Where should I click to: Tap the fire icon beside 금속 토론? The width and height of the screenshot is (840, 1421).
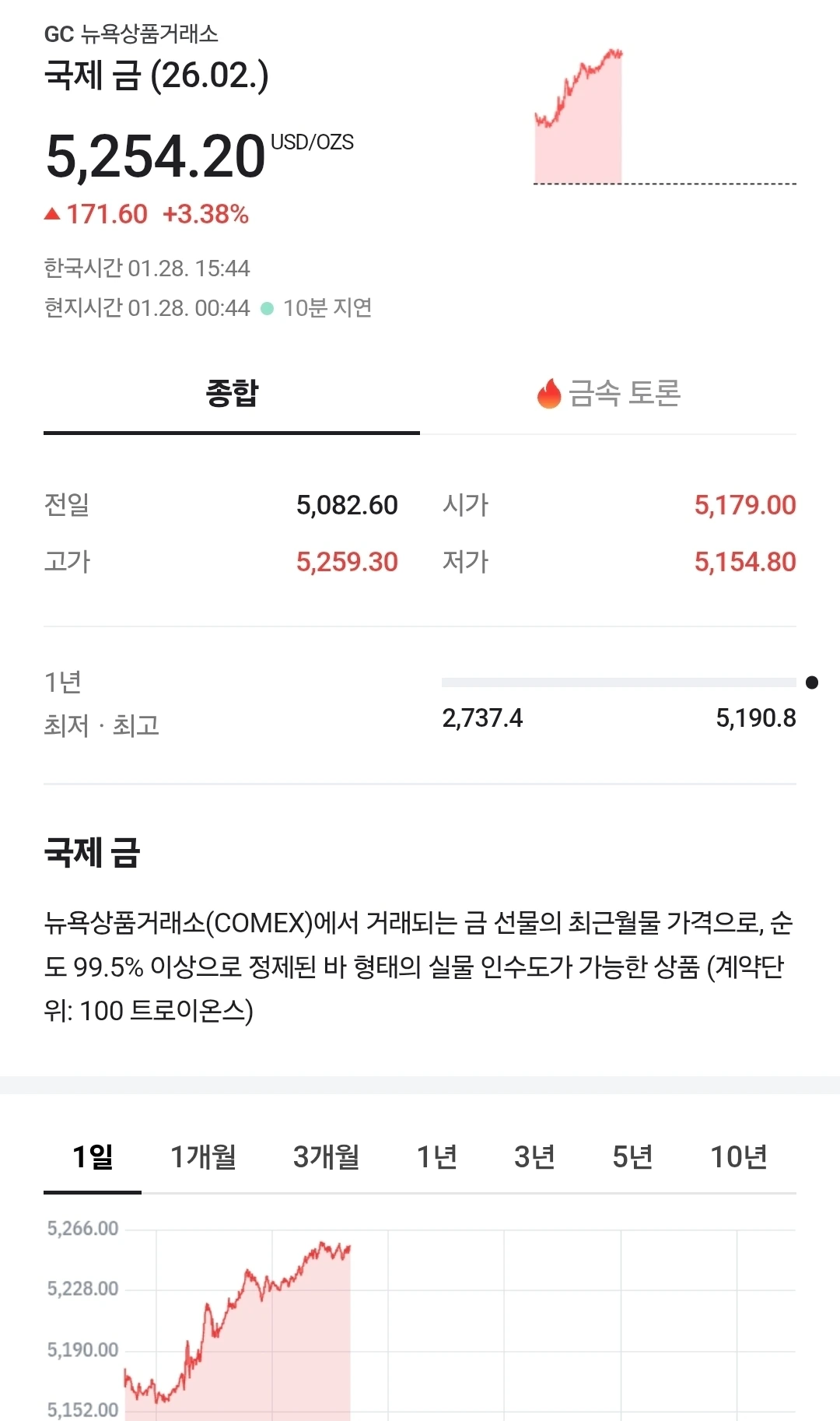point(549,393)
